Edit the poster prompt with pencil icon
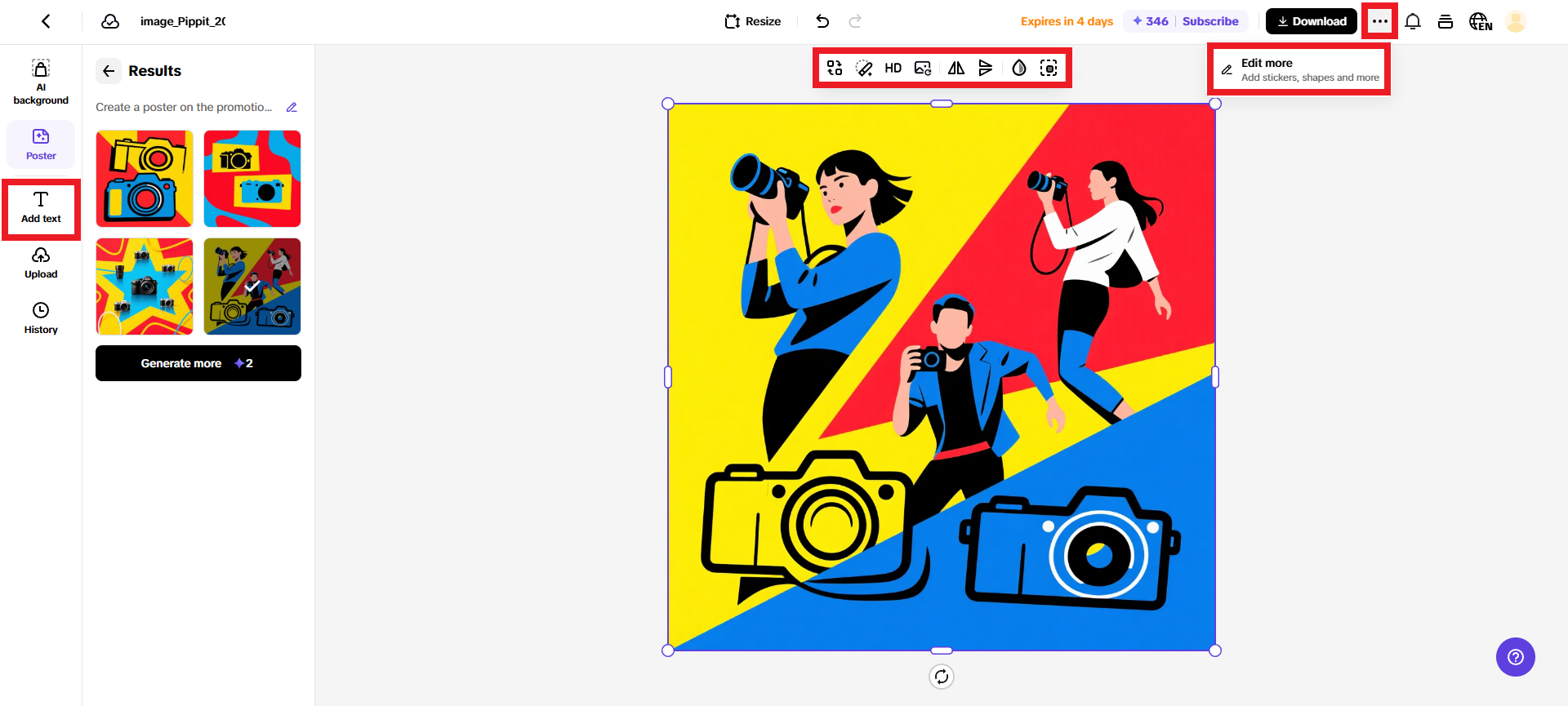The image size is (1568, 706). 292,107
